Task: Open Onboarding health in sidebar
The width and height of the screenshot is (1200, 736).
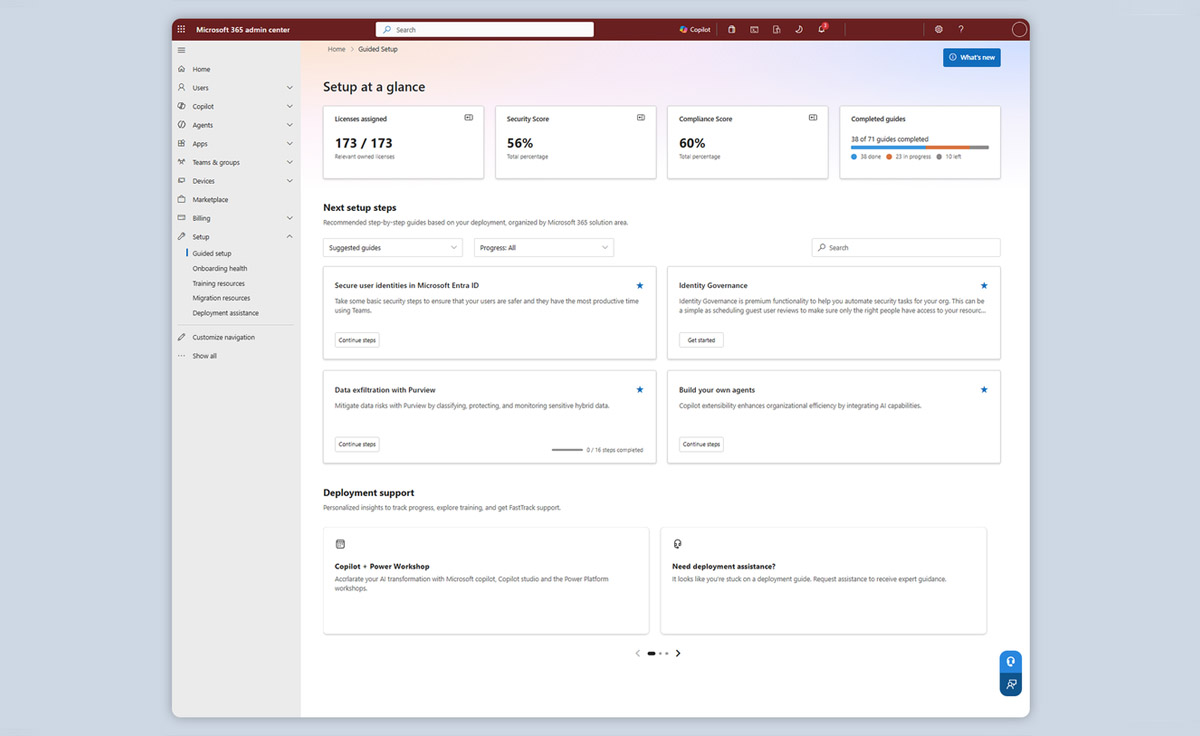Action: [x=220, y=268]
